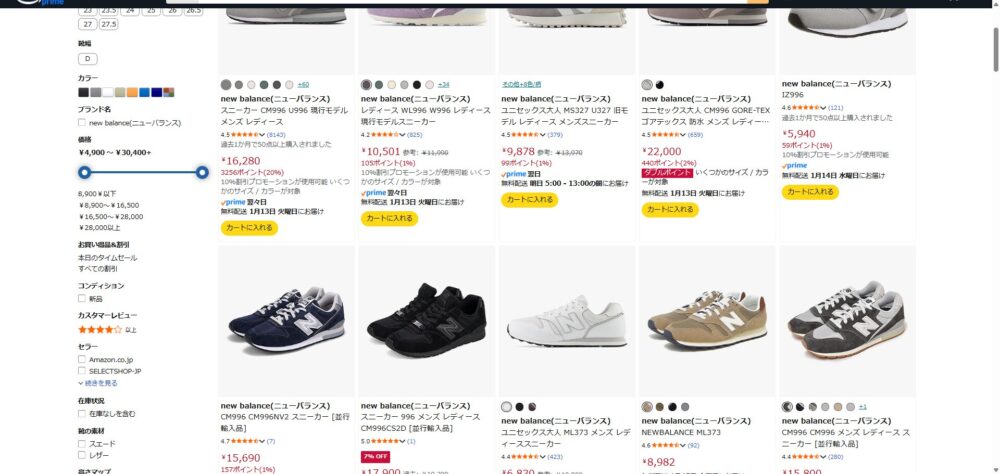Enable the new balance brand checkbox

(x=82, y=123)
